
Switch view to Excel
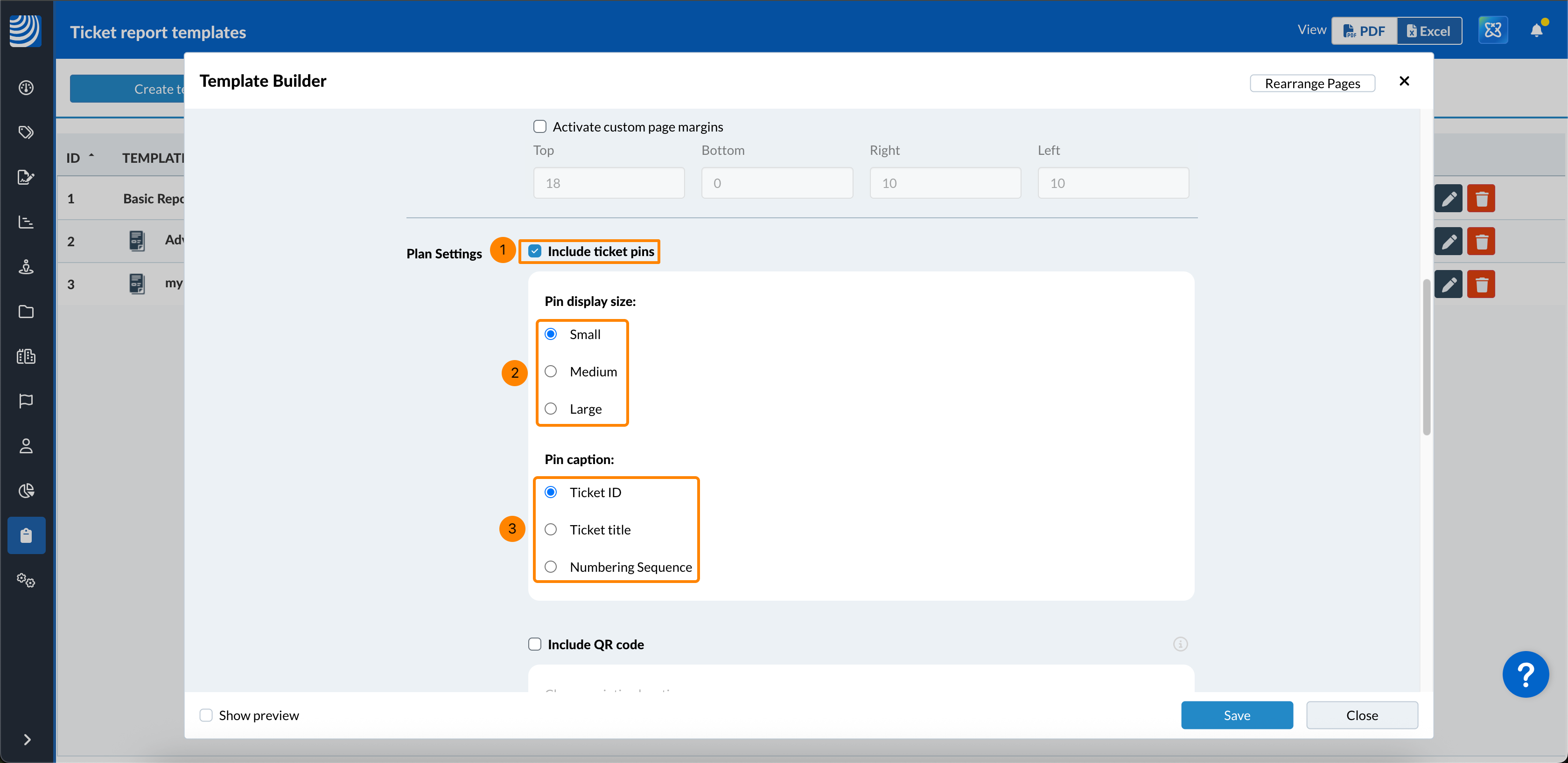(x=1428, y=31)
